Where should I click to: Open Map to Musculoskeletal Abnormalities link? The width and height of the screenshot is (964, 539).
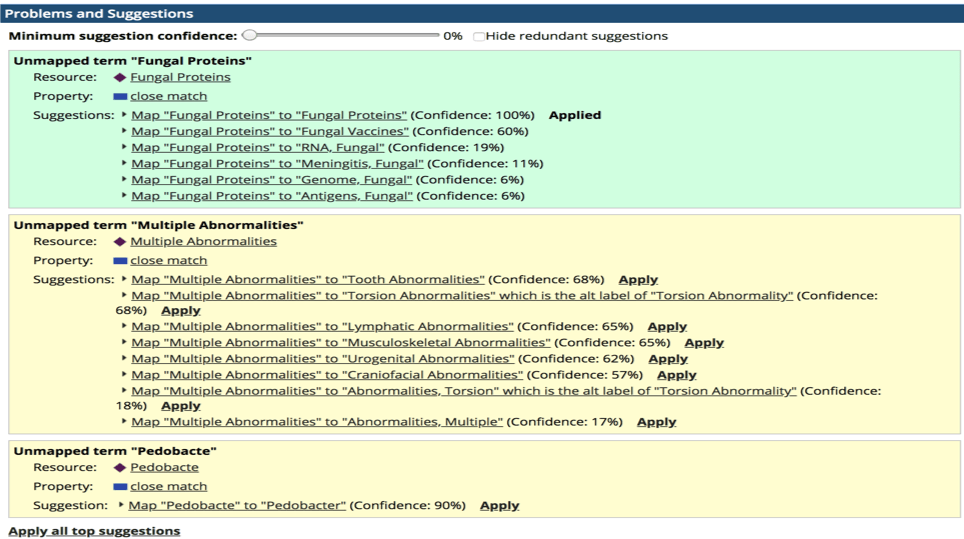coord(341,343)
